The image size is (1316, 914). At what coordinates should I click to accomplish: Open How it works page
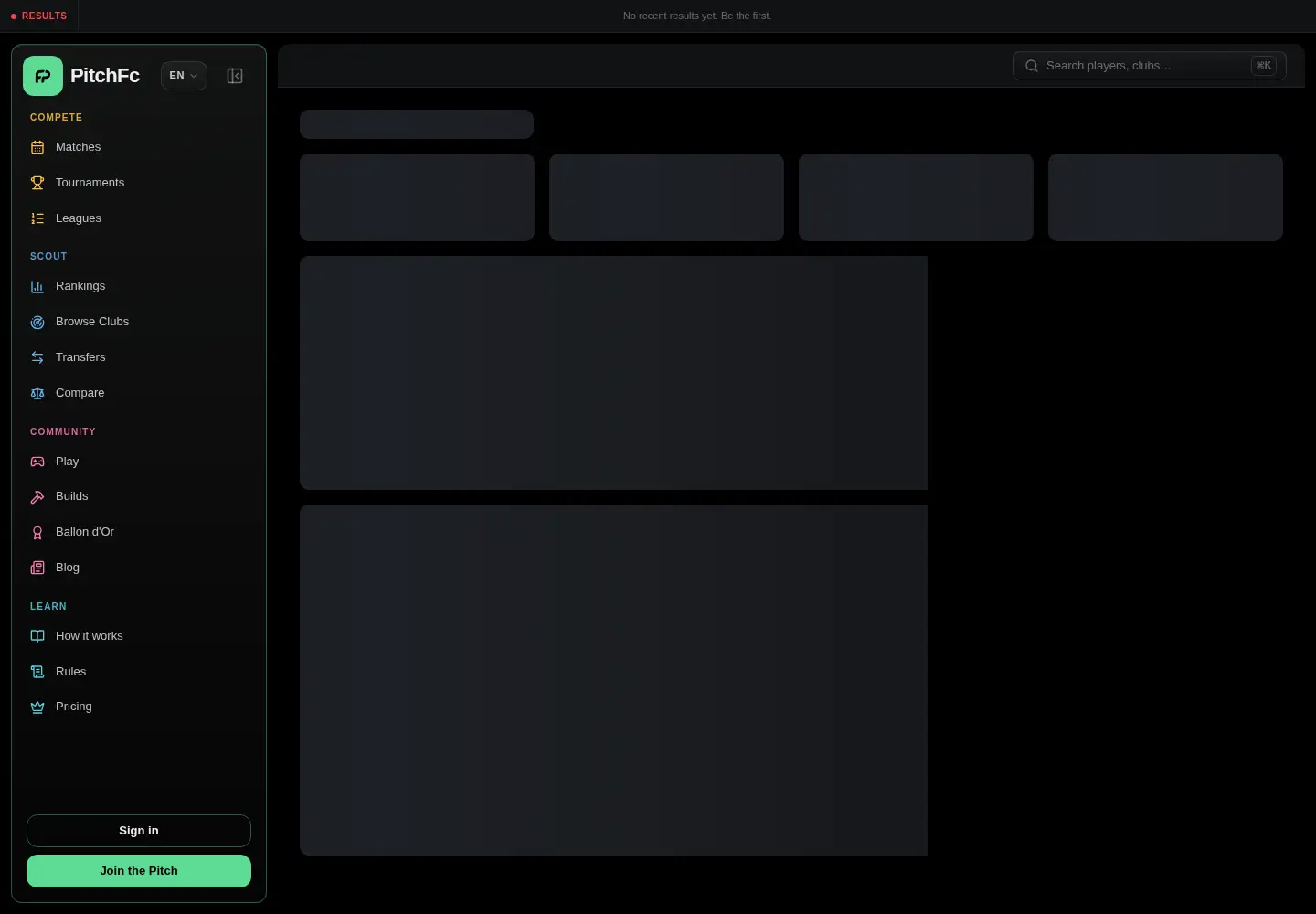(139, 636)
